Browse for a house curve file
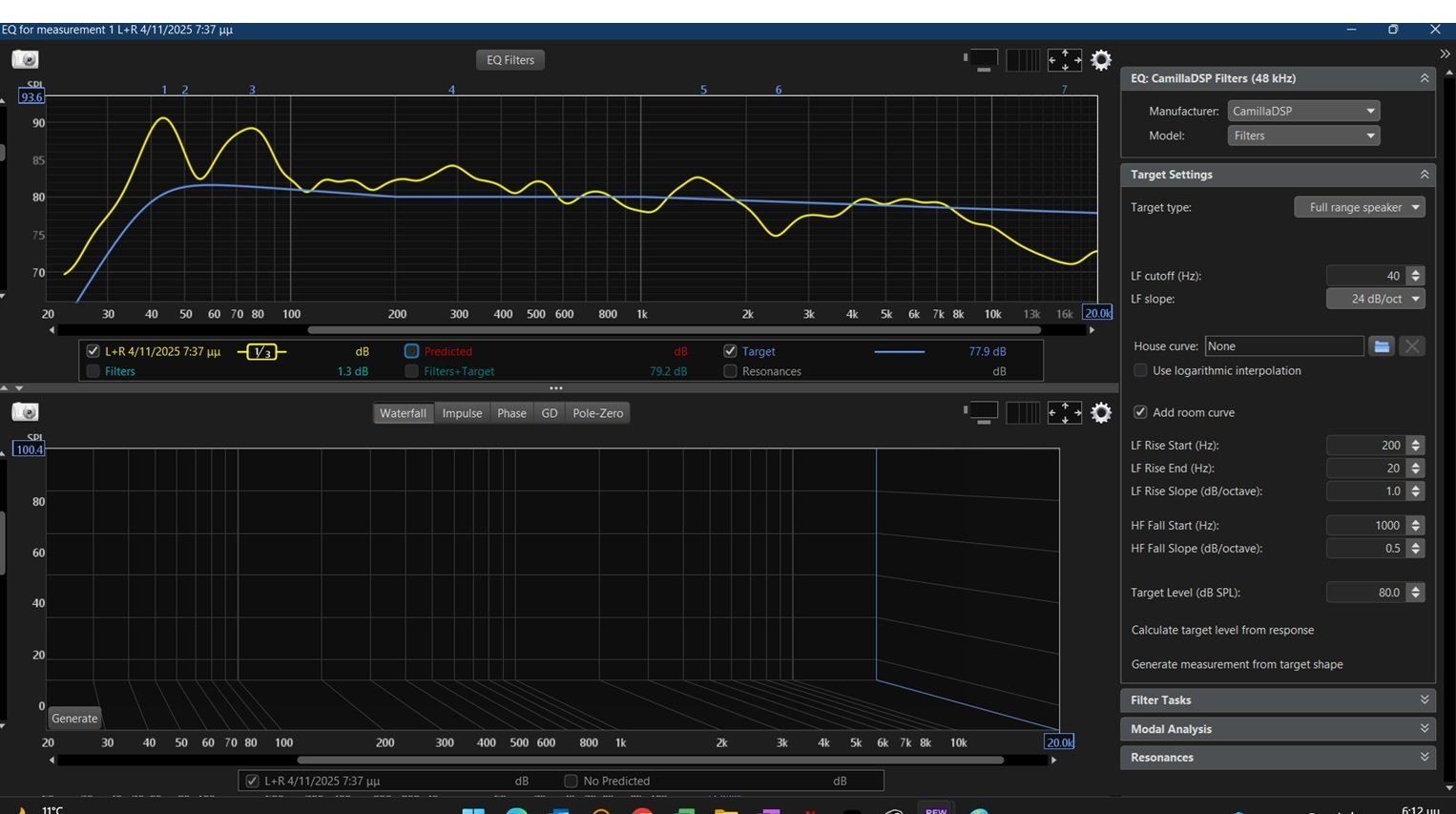 pyautogui.click(x=1381, y=346)
